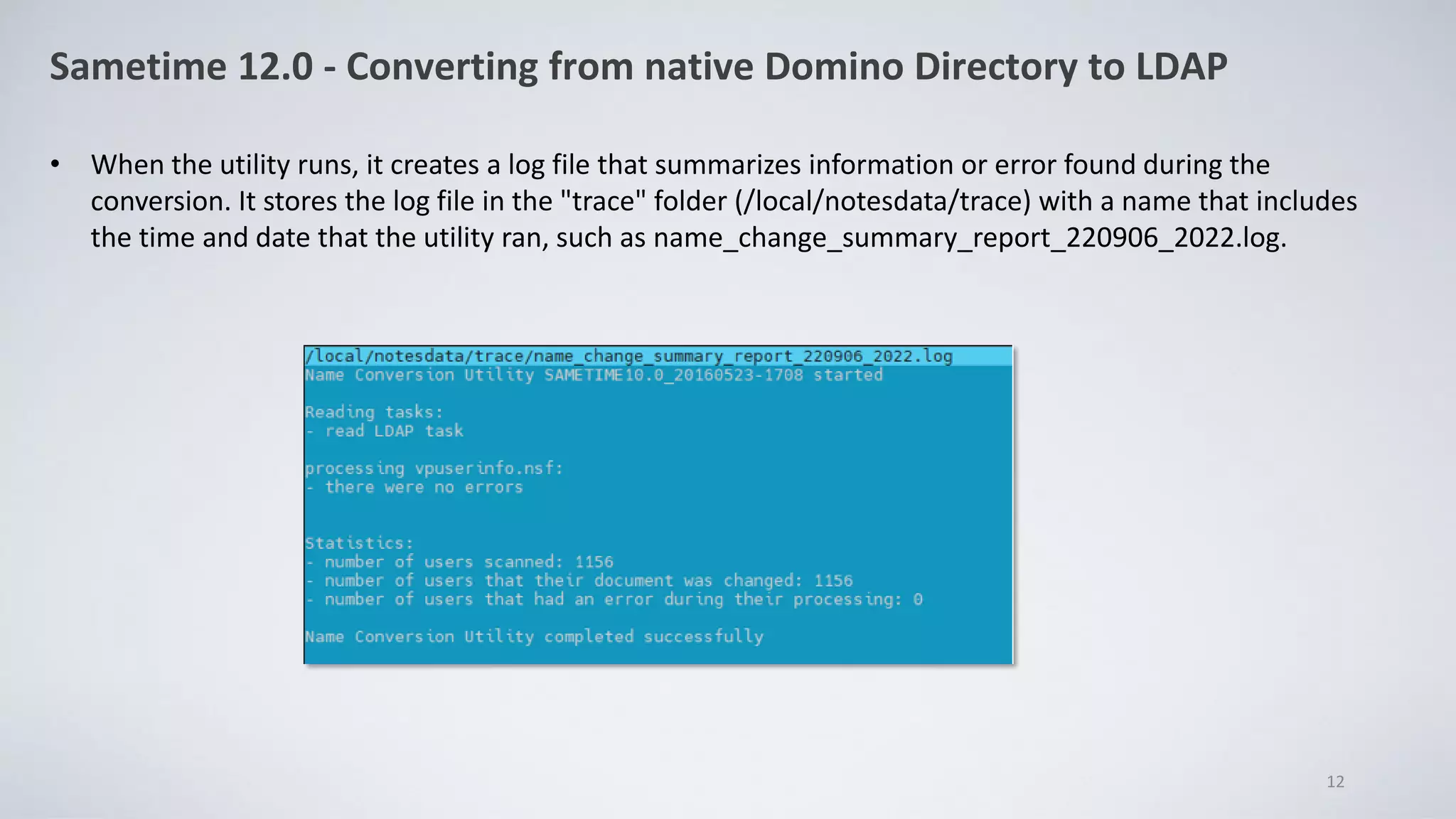Viewport: 1456px width, 819px height.
Task: Click 'name_change_summary_report_220906_2022.log.' in the paragraph
Action: [970, 237]
